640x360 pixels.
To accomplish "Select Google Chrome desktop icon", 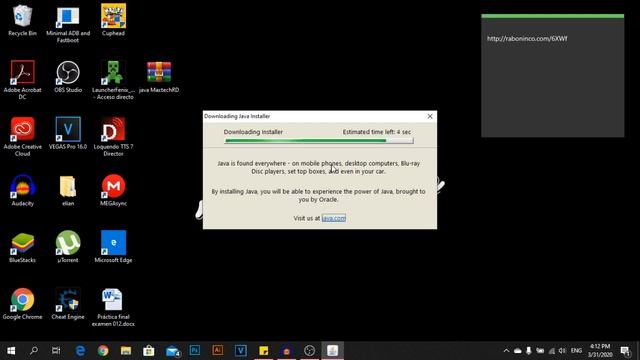I will 22,304.
